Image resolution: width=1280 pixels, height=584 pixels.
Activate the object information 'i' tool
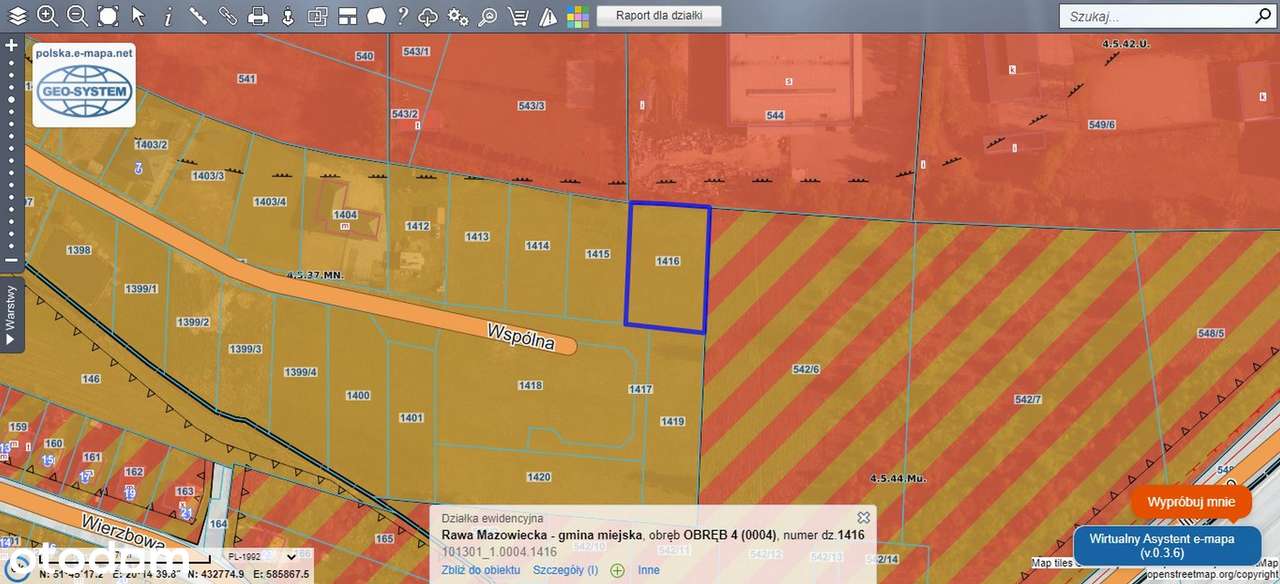pos(167,16)
